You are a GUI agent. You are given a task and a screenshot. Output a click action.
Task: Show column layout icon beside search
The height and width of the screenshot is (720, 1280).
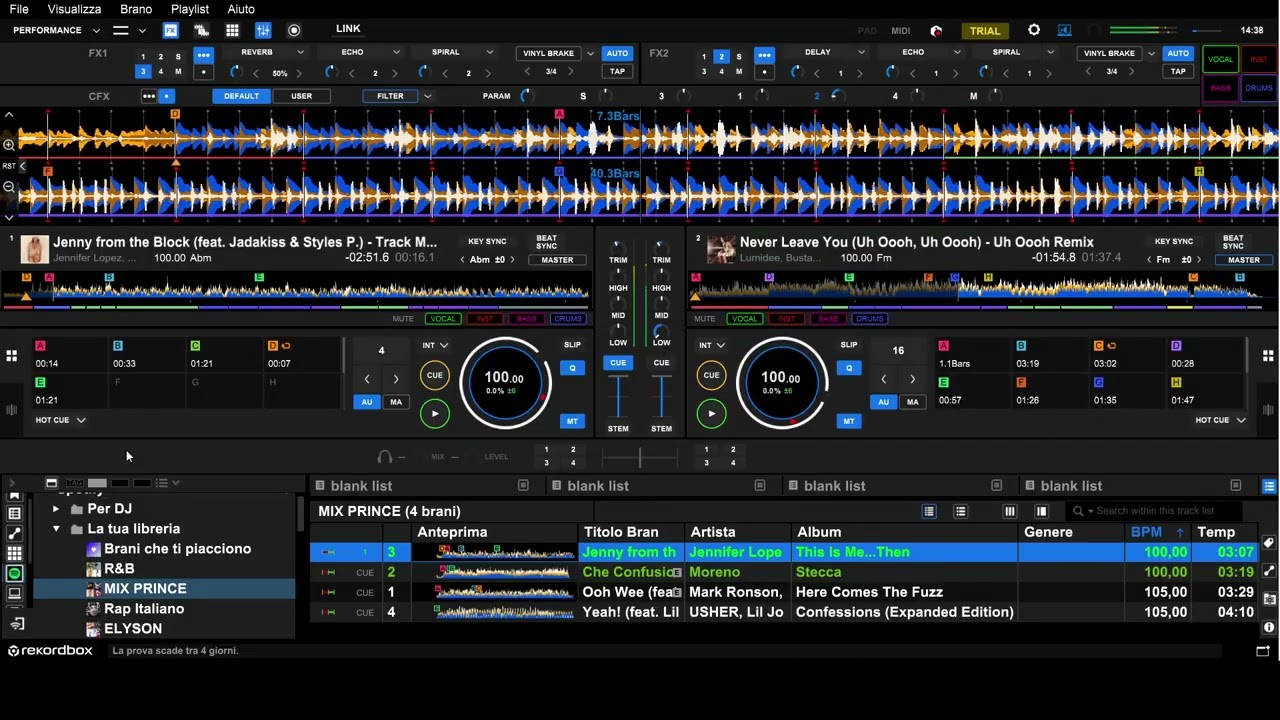[x=1010, y=511]
